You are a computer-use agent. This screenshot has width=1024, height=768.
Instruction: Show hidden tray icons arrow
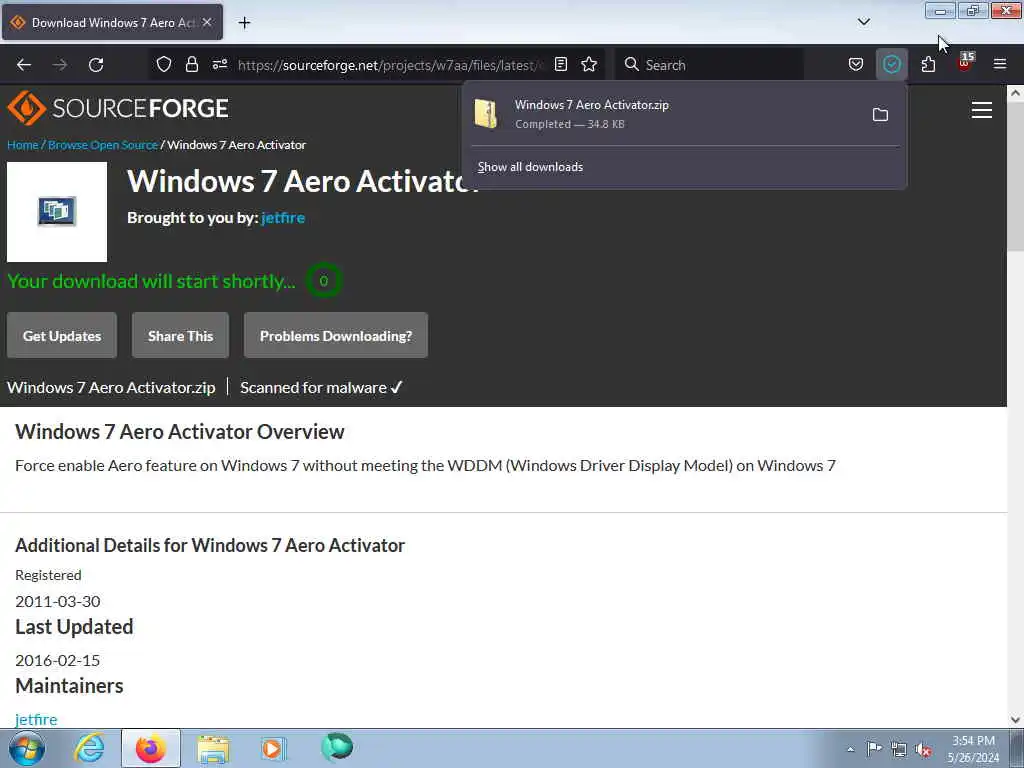click(x=850, y=749)
